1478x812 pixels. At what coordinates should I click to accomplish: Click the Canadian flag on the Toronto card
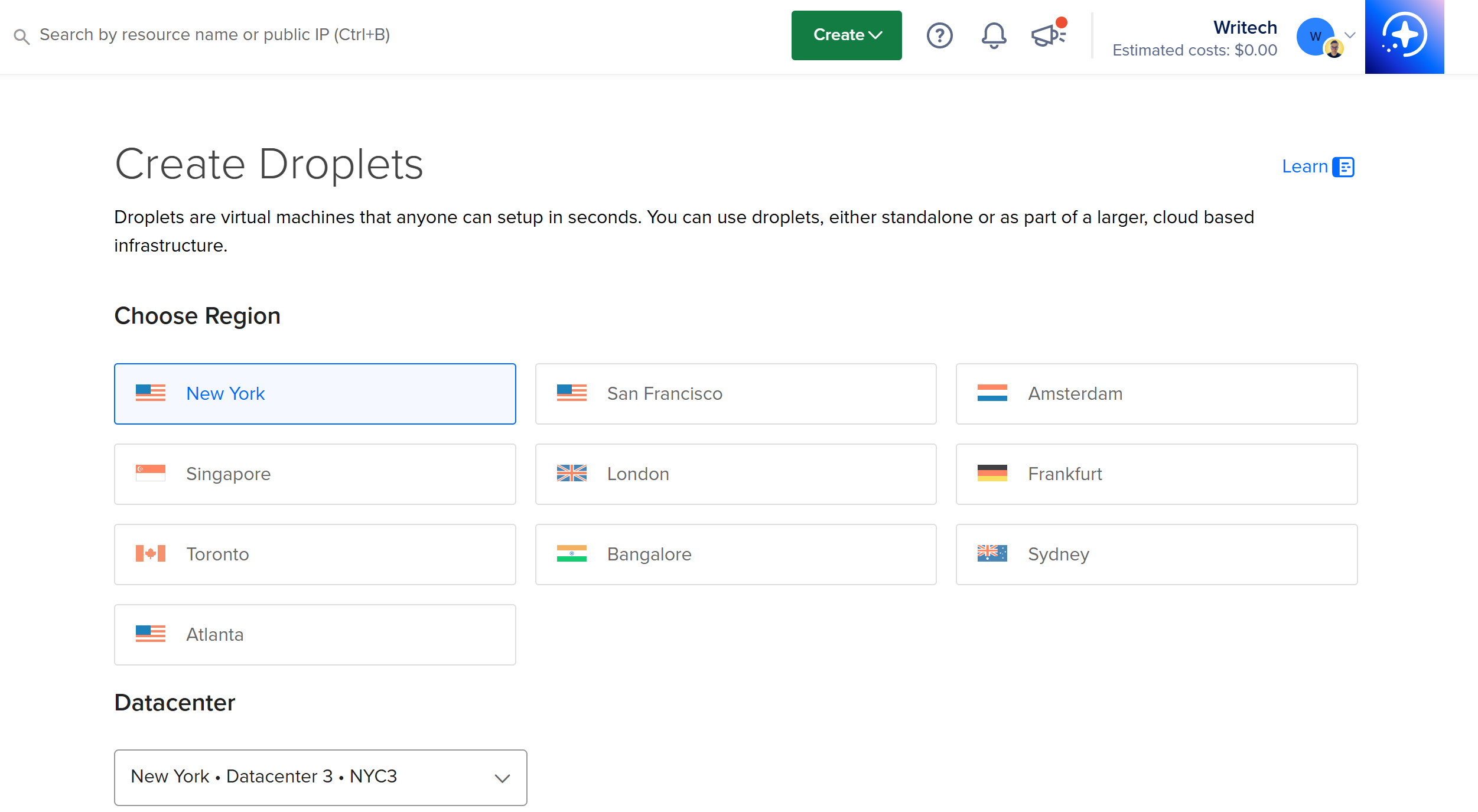(x=150, y=553)
